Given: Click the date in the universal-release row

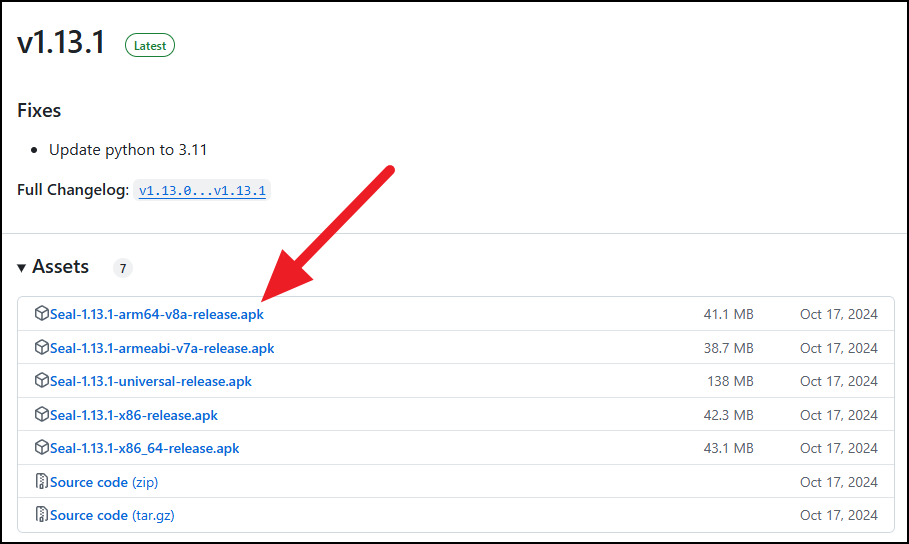Looking at the screenshot, I should [839, 382].
